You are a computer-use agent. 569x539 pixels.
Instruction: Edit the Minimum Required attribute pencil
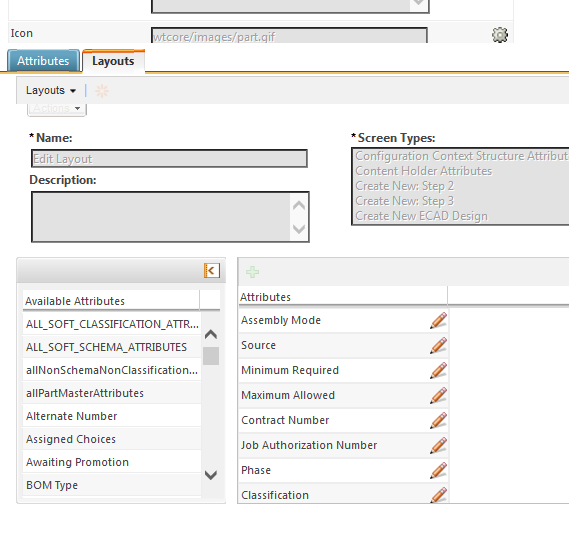pos(438,371)
